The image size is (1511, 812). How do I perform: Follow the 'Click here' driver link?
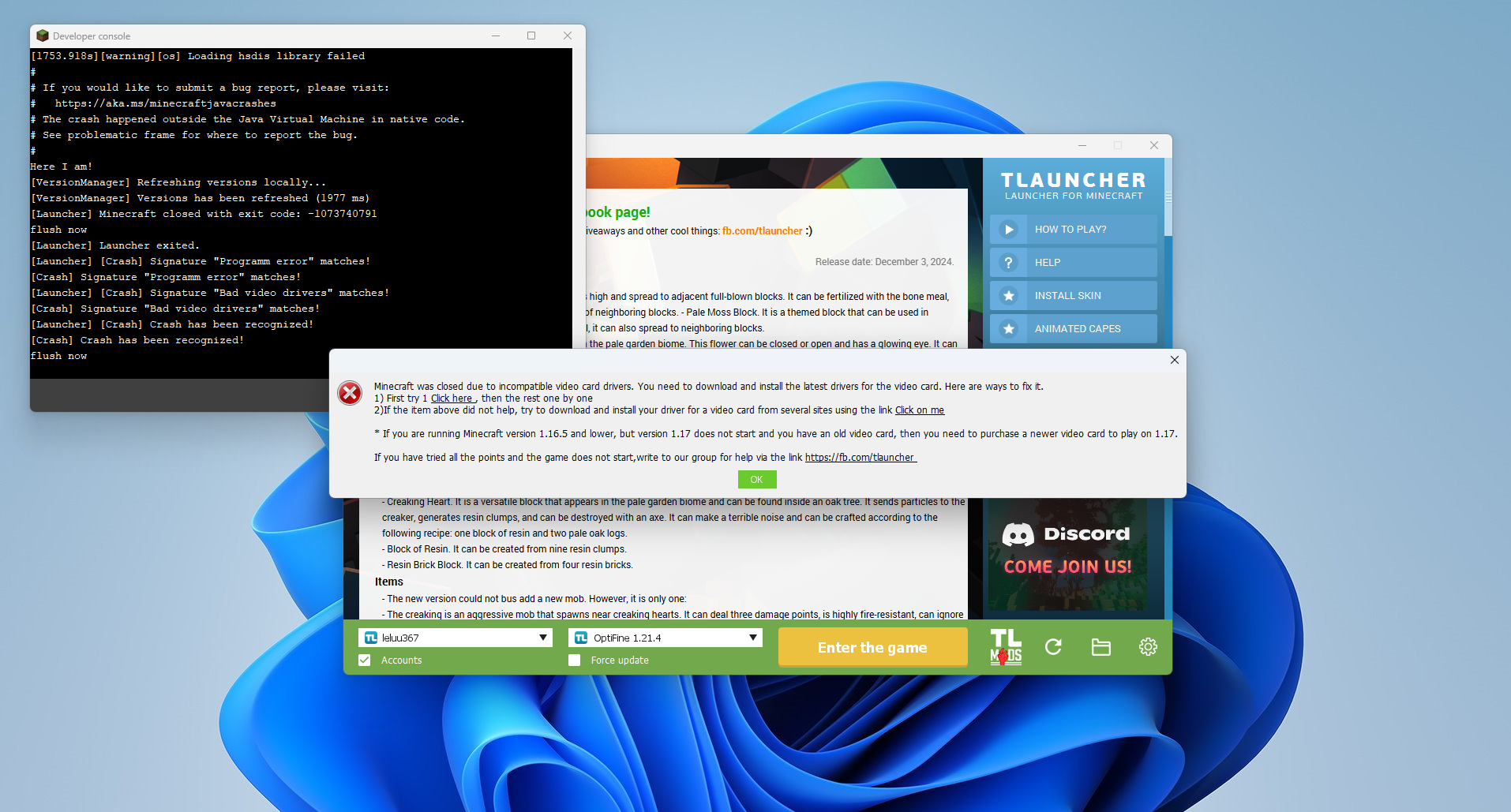(452, 399)
